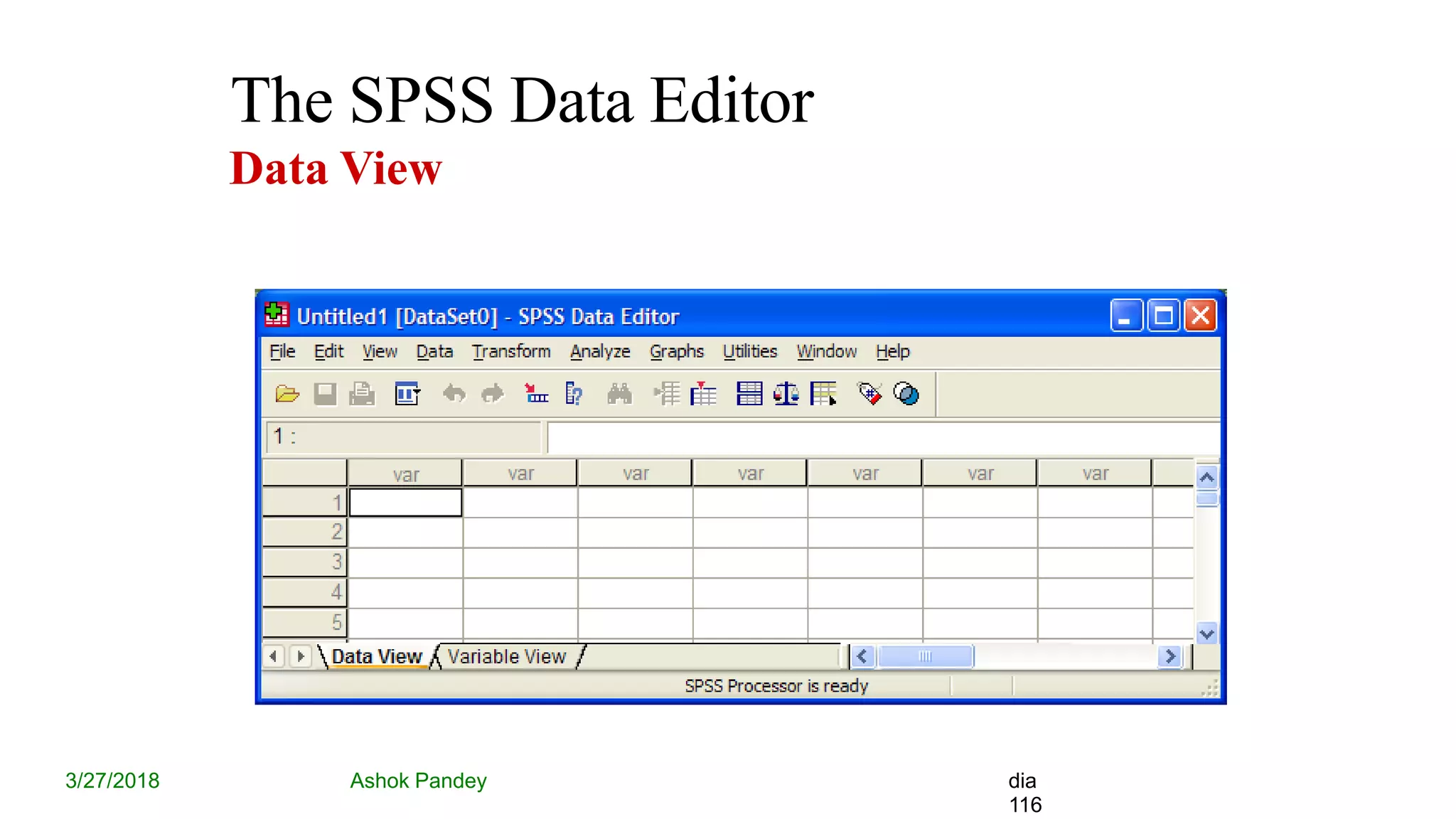Click the Variables info icon
The width and height of the screenshot is (1456, 819).
[574, 394]
